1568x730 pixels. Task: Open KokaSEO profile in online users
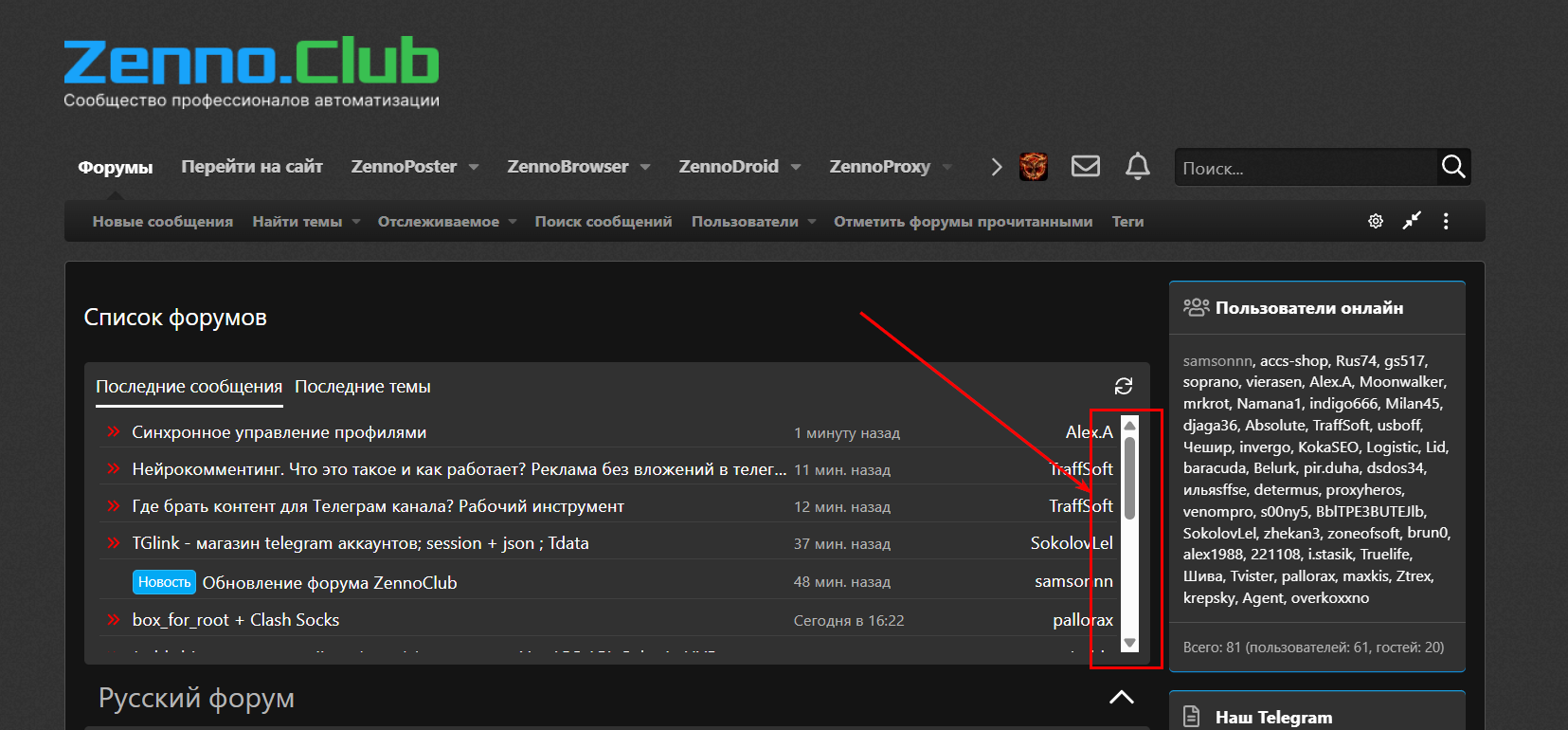[1330, 447]
